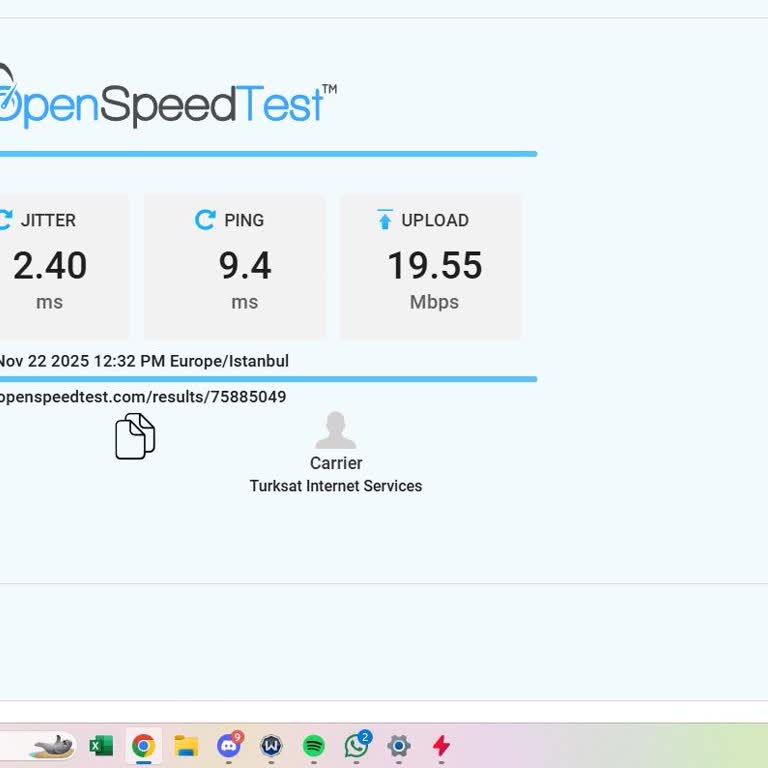Image resolution: width=768 pixels, height=768 pixels.
Task: Click the ms unit under Jitter
Action: point(49,303)
